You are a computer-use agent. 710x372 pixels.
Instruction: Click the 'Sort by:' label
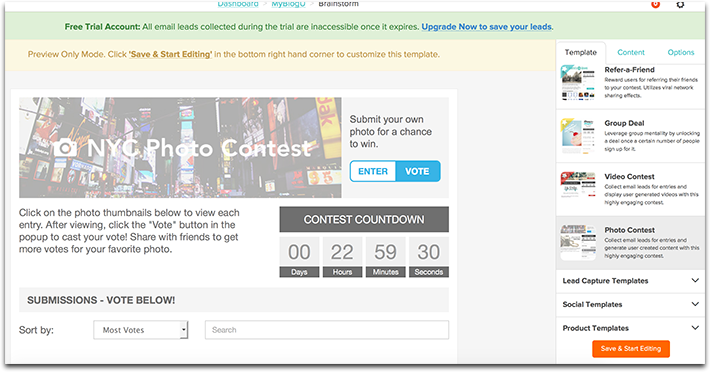click(36, 330)
